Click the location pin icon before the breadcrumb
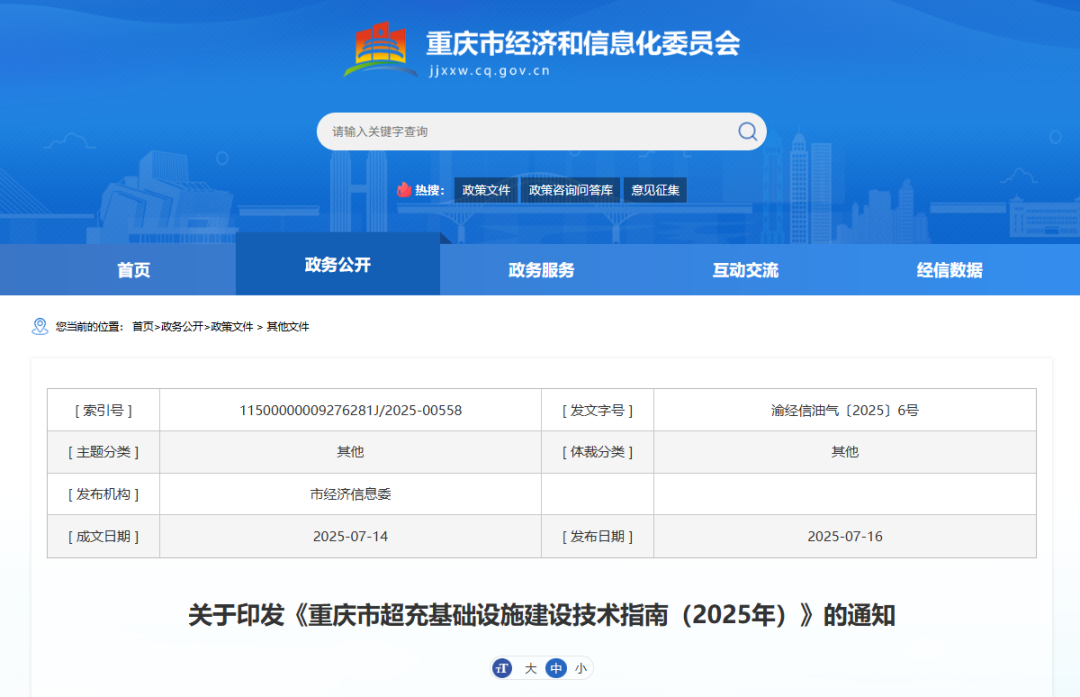1080x697 pixels. (38, 326)
